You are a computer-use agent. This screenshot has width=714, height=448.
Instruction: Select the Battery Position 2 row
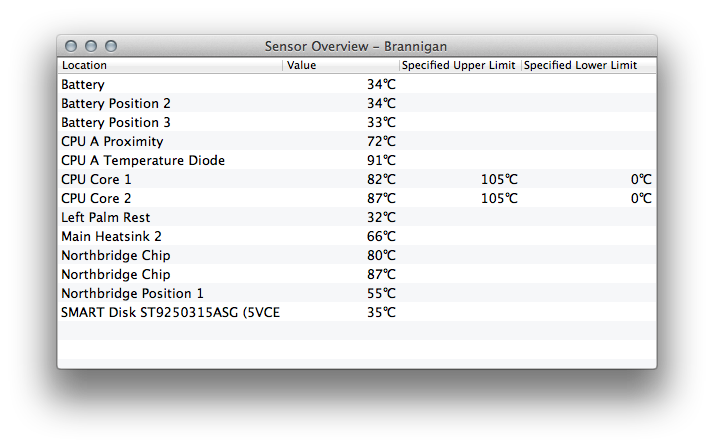(357, 103)
